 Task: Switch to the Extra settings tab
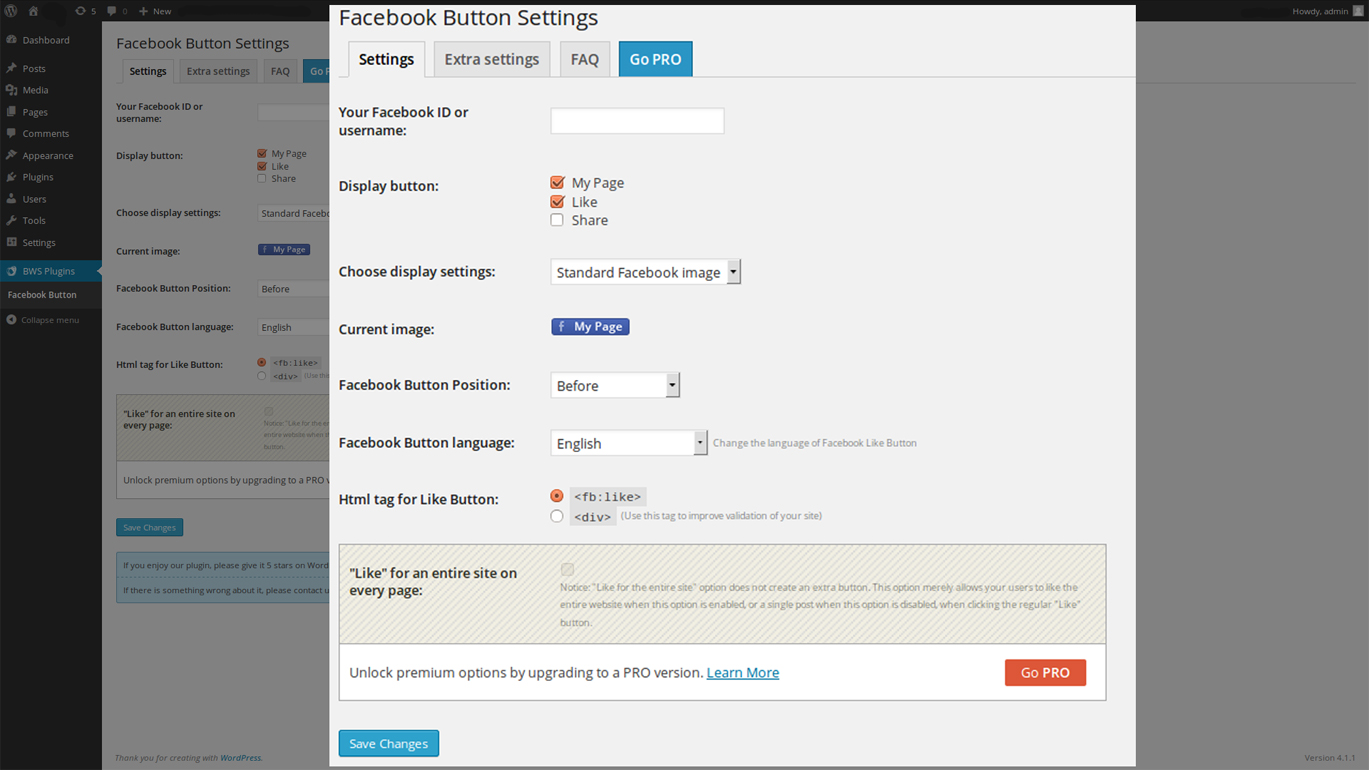(x=491, y=59)
